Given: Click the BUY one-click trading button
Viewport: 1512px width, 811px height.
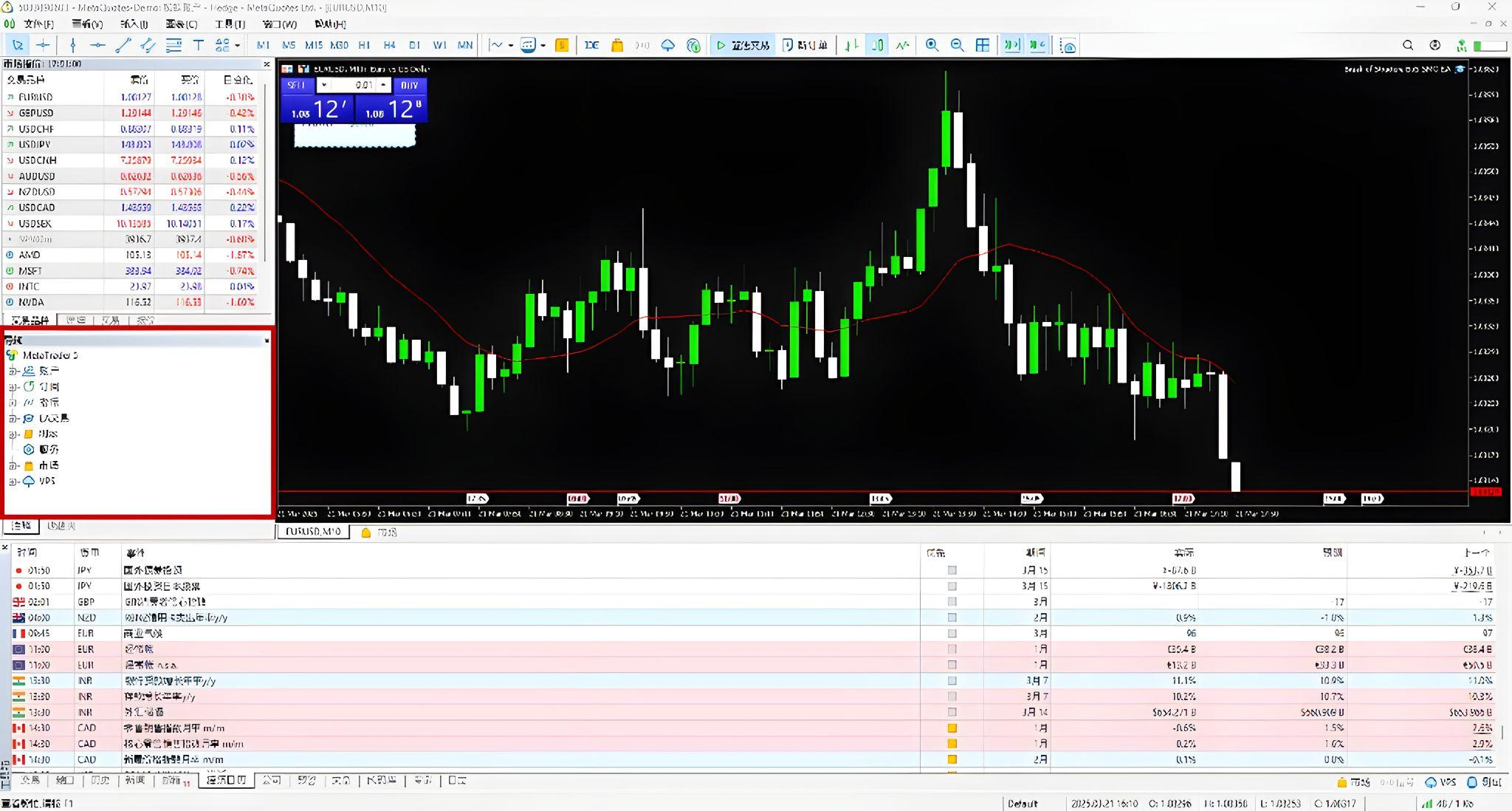Looking at the screenshot, I should [x=409, y=85].
